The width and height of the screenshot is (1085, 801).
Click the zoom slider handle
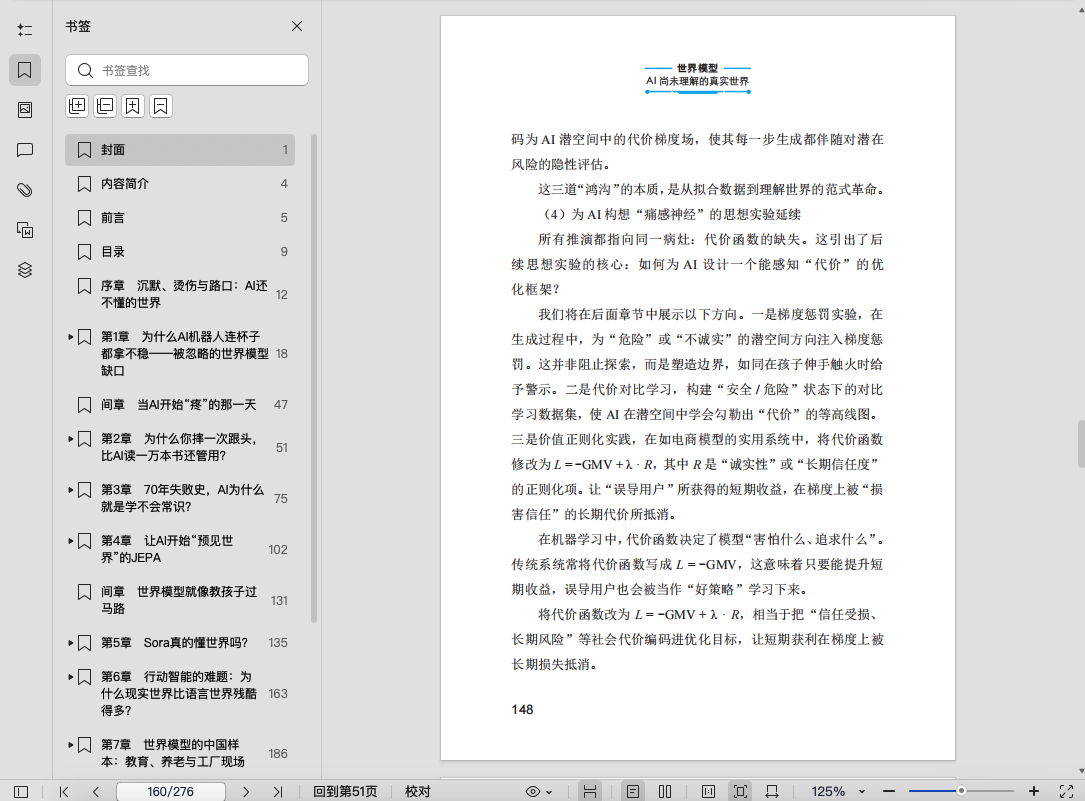coord(961,791)
